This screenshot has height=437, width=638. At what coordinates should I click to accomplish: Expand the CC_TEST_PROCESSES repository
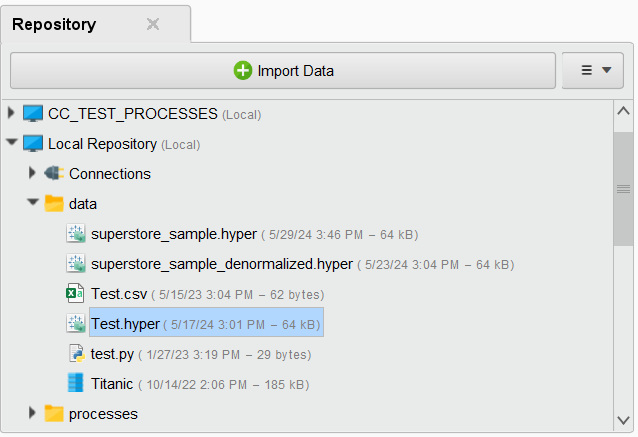[x=11, y=113]
